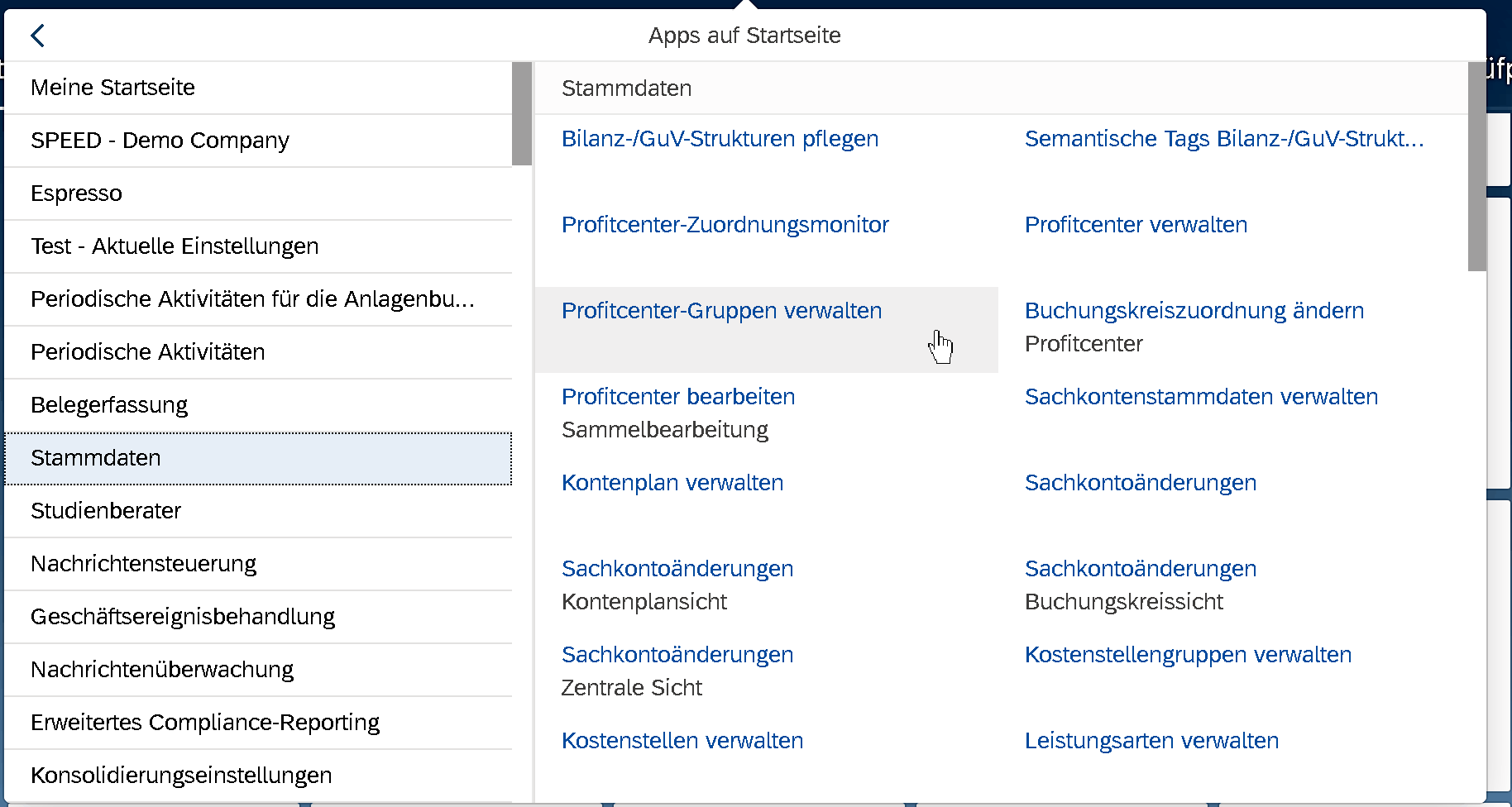The image size is (1512, 807).
Task: Select Nachrichtenüberwachung entry
Action: coord(258,670)
